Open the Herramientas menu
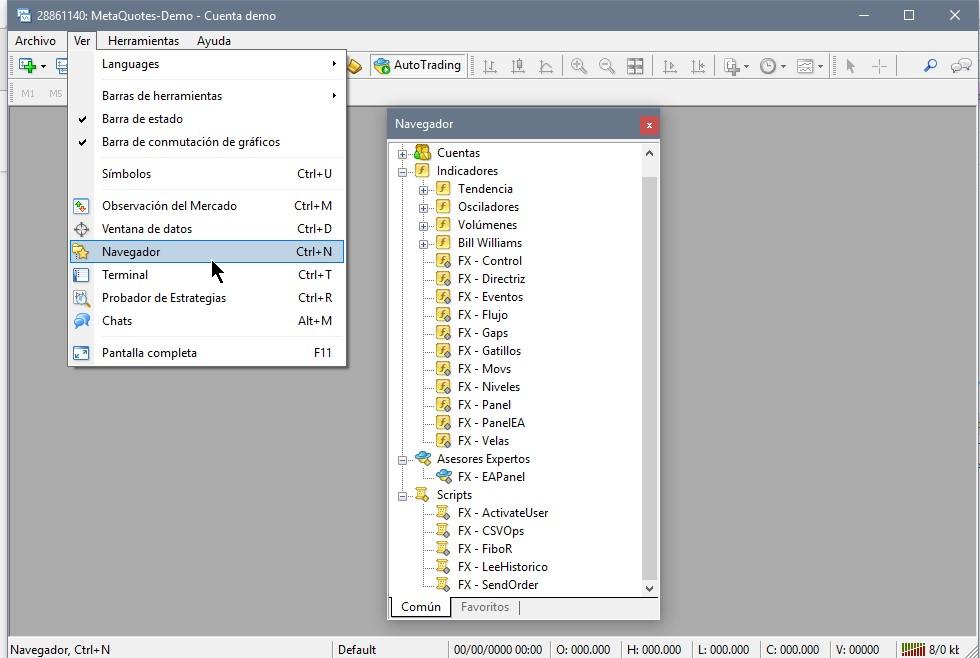Screen dimensions: 980x658 pos(143,41)
